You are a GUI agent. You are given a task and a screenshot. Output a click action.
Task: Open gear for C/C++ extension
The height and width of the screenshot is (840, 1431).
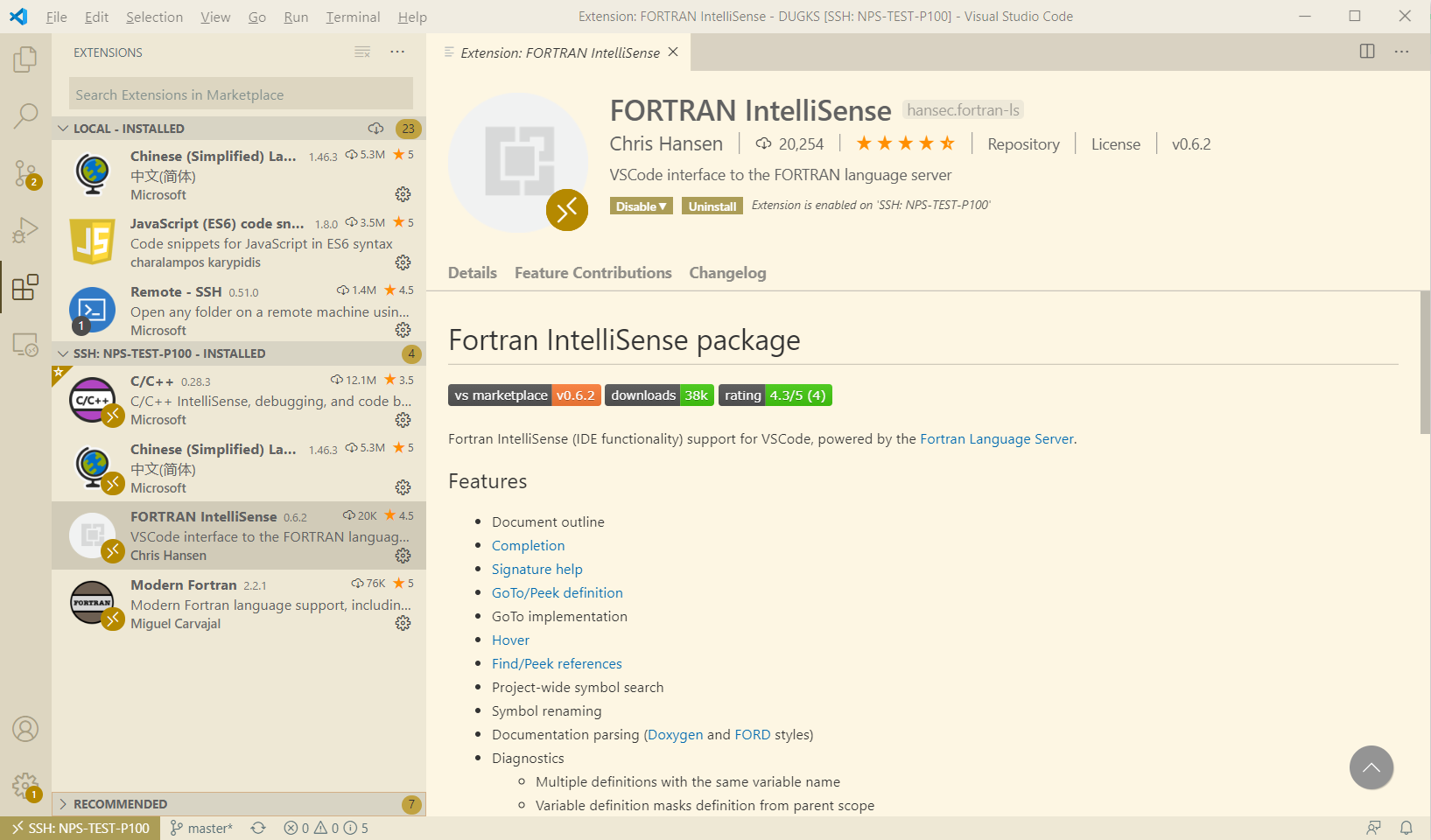(x=403, y=420)
